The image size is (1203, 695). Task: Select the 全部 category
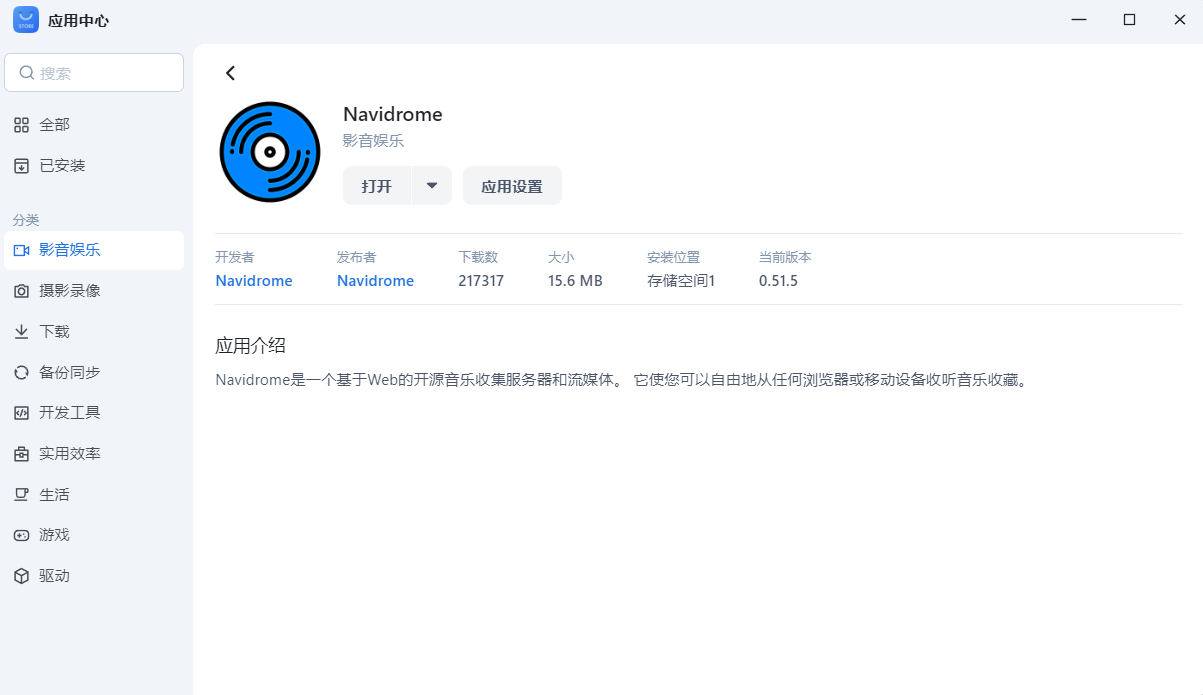(x=94, y=125)
